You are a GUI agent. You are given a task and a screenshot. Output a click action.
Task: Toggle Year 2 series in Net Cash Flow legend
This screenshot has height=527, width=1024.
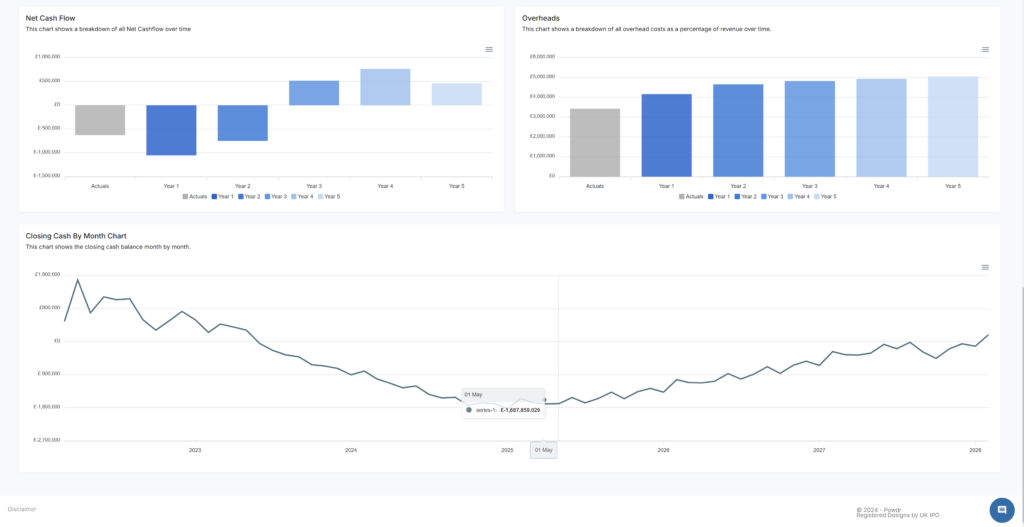[251, 196]
